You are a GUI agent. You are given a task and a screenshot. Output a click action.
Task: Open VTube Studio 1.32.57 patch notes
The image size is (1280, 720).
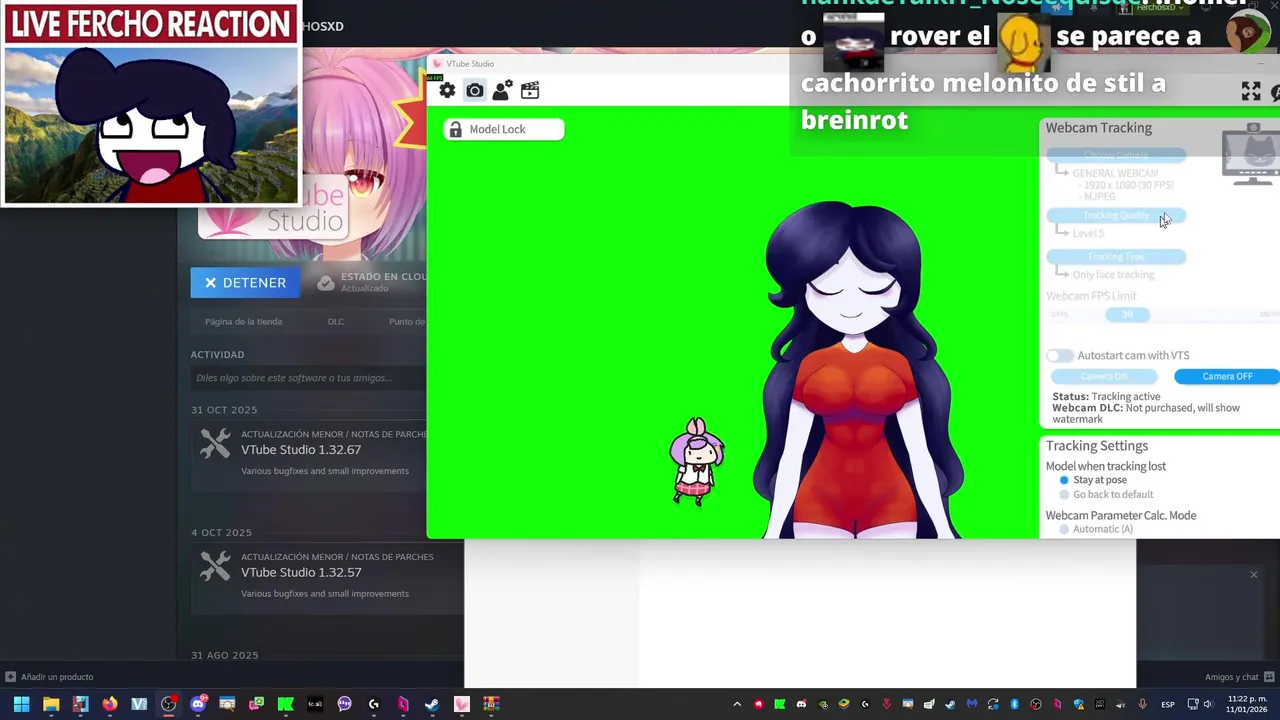pyautogui.click(x=301, y=573)
